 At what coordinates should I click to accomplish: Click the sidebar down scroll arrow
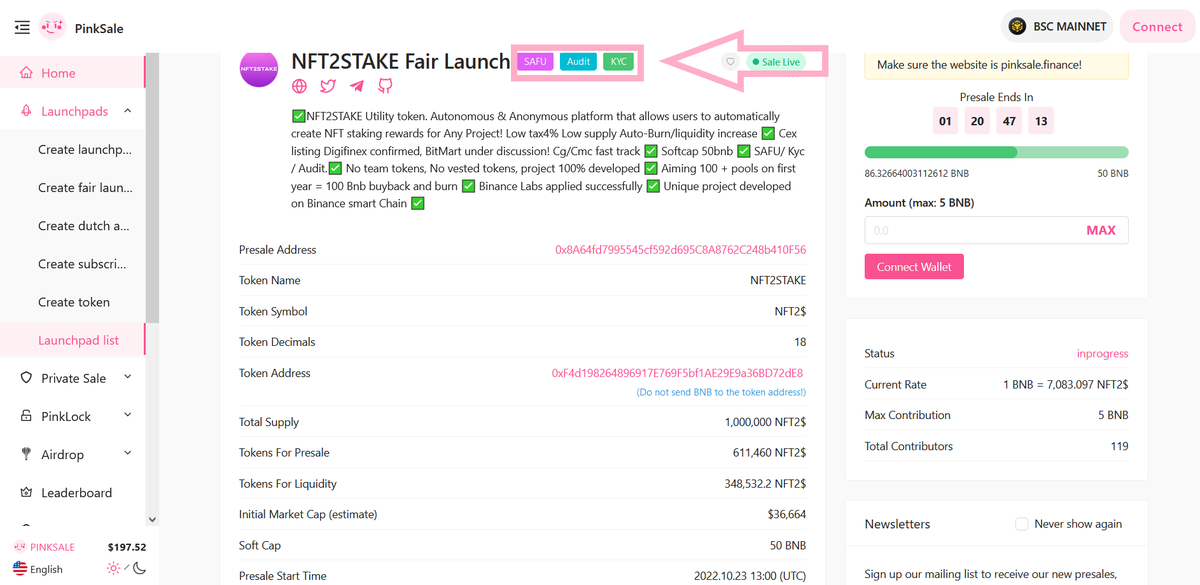click(x=152, y=519)
